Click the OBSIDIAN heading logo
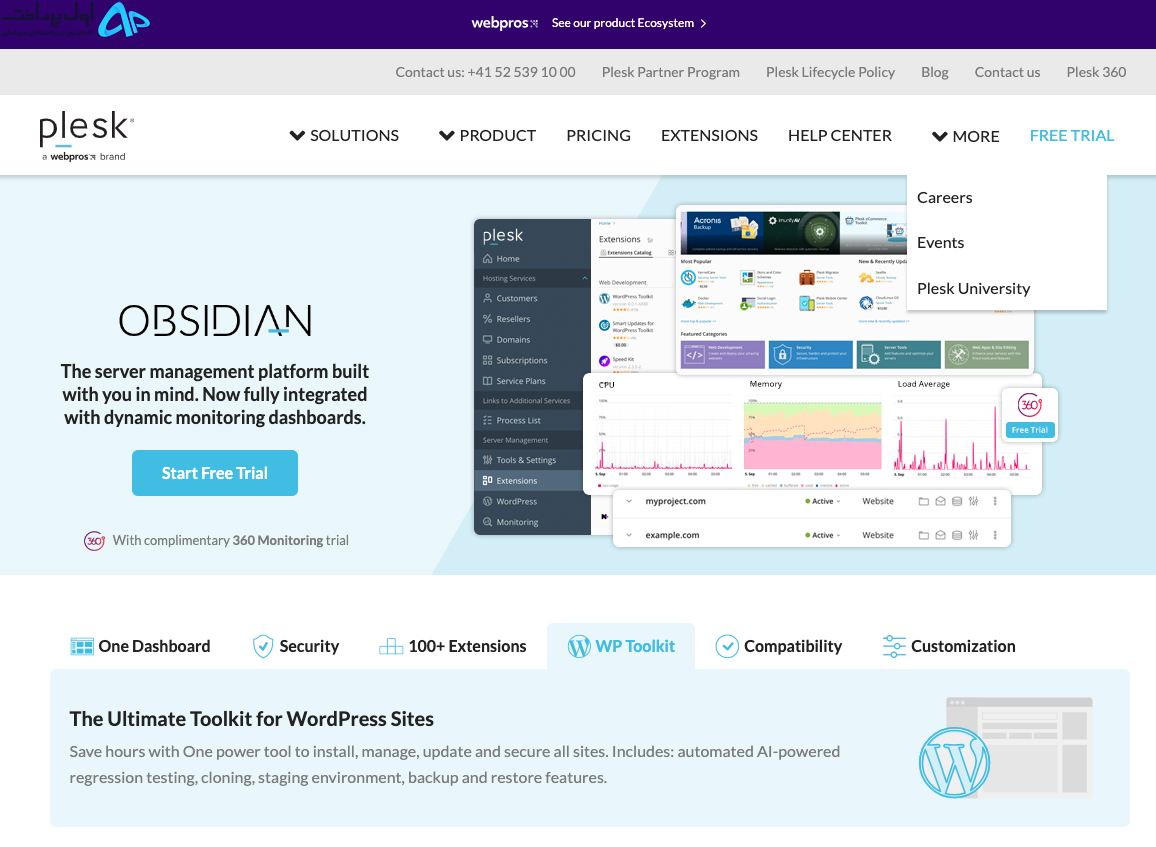The width and height of the screenshot is (1156, 847). pyautogui.click(x=215, y=321)
